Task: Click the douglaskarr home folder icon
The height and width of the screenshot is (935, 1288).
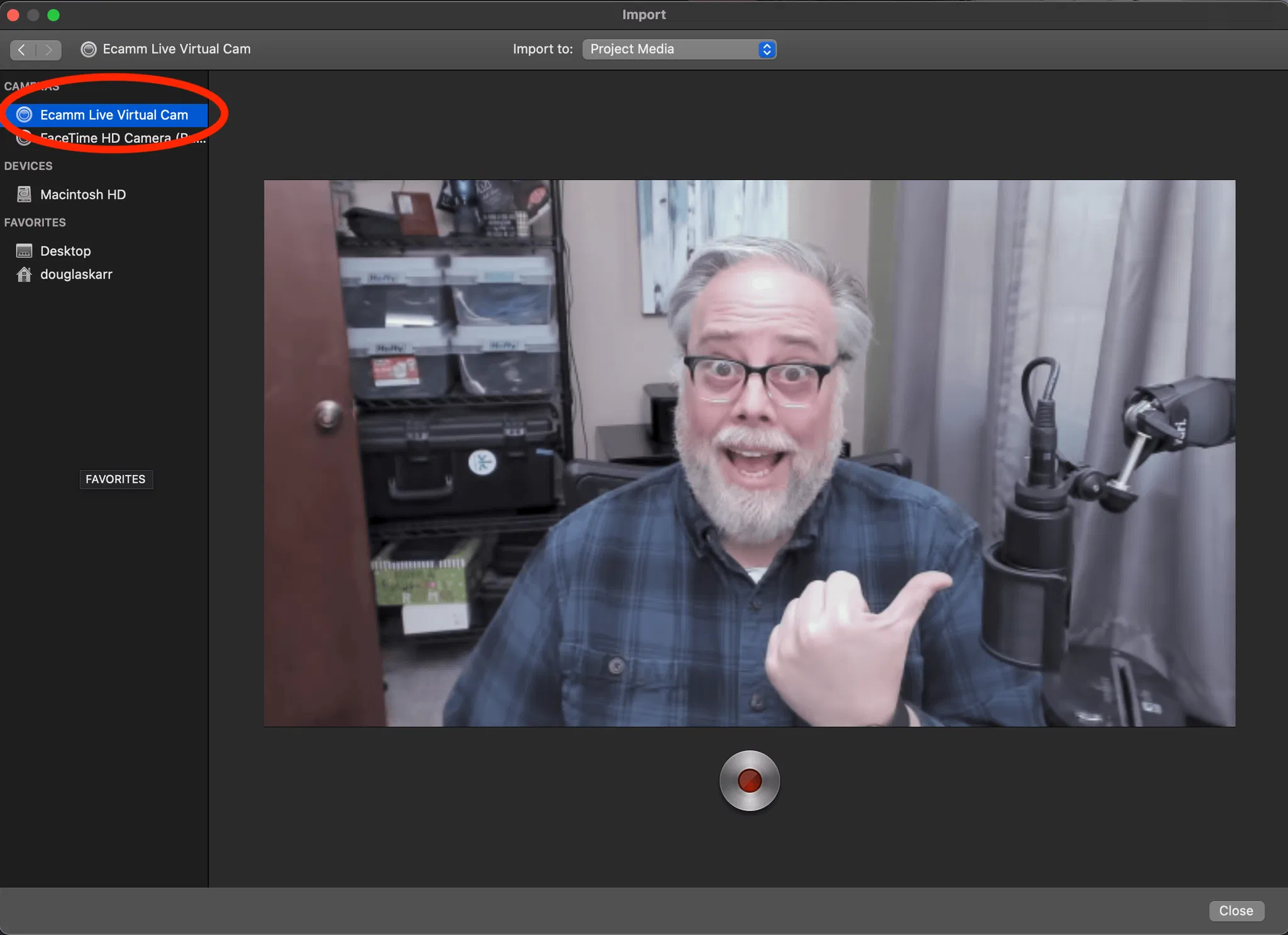Action: tap(24, 274)
